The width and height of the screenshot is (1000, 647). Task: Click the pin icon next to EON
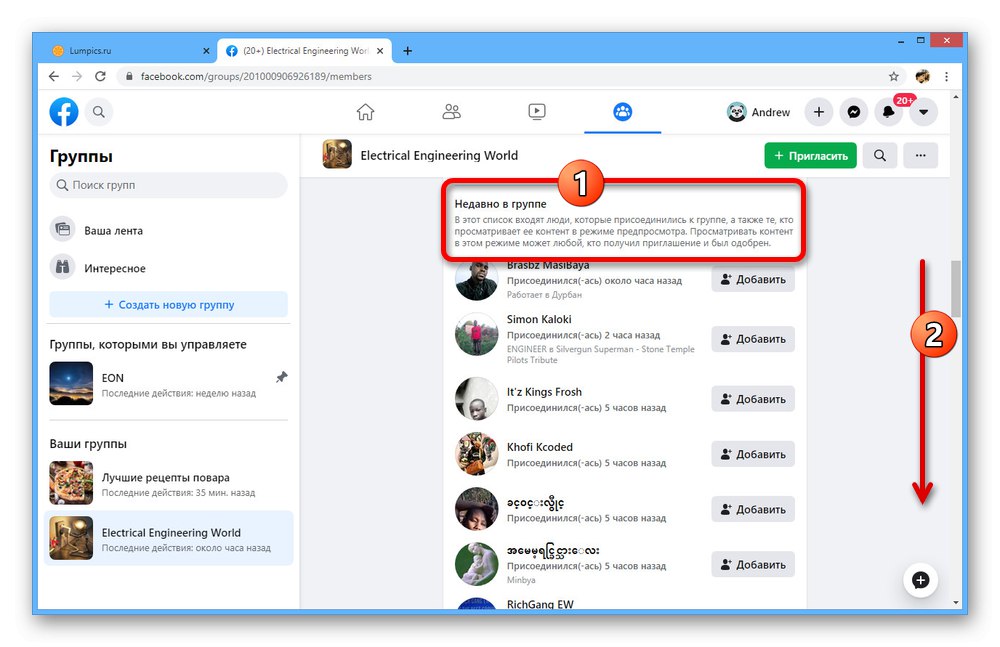click(x=281, y=377)
